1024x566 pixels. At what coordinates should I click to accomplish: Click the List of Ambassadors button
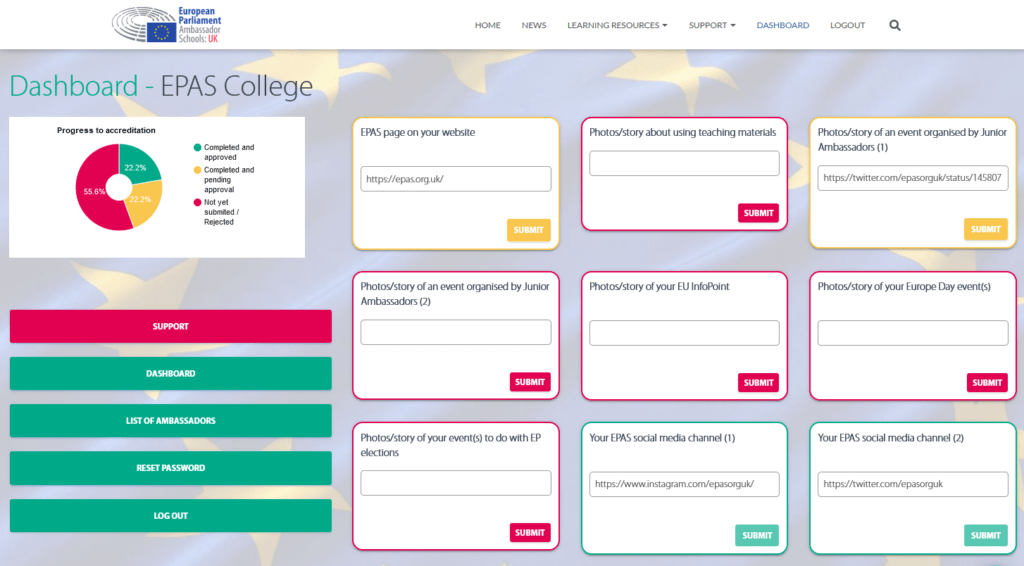pyautogui.click(x=170, y=421)
